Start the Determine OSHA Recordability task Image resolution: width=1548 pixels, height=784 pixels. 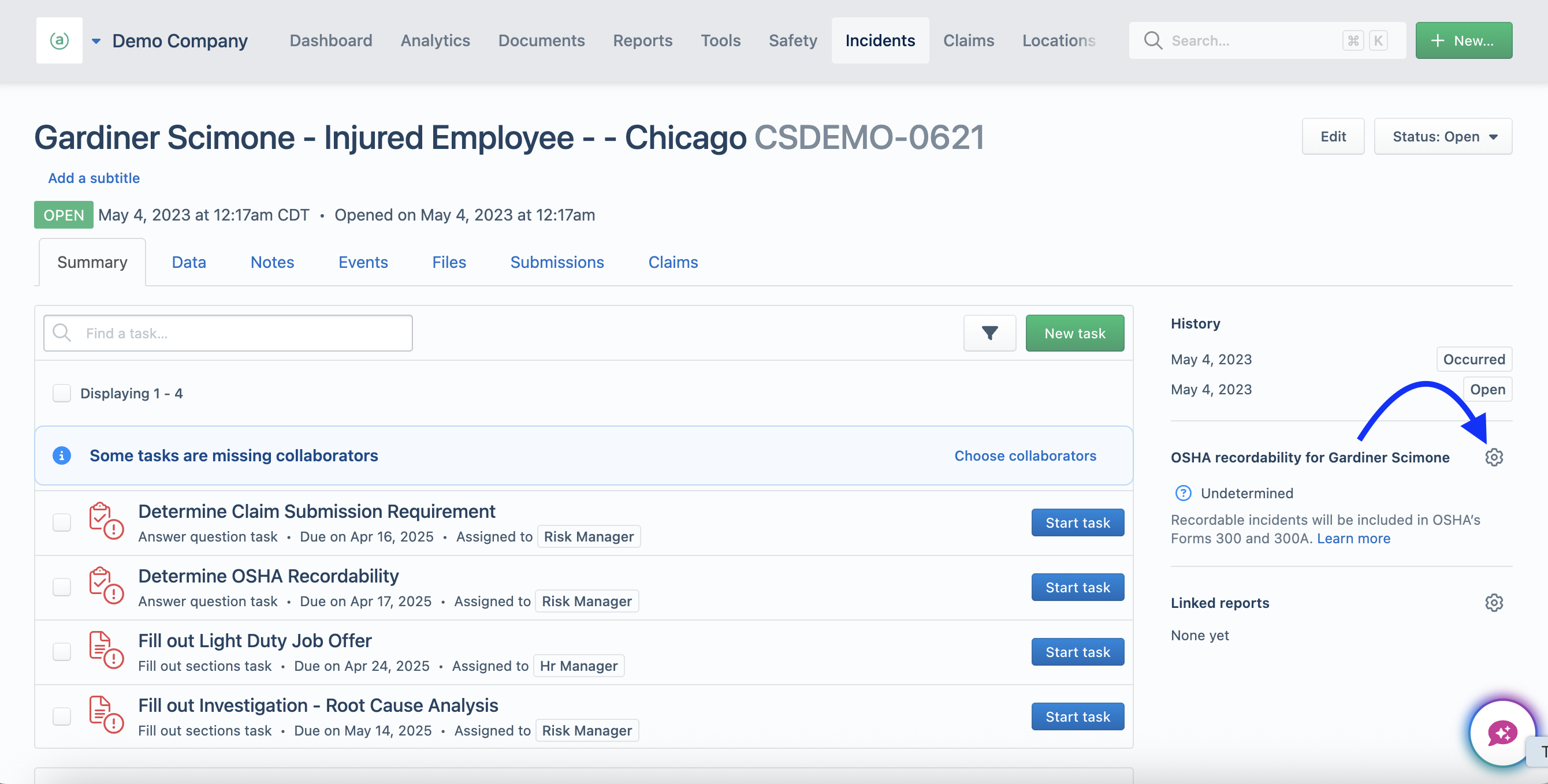(1077, 587)
